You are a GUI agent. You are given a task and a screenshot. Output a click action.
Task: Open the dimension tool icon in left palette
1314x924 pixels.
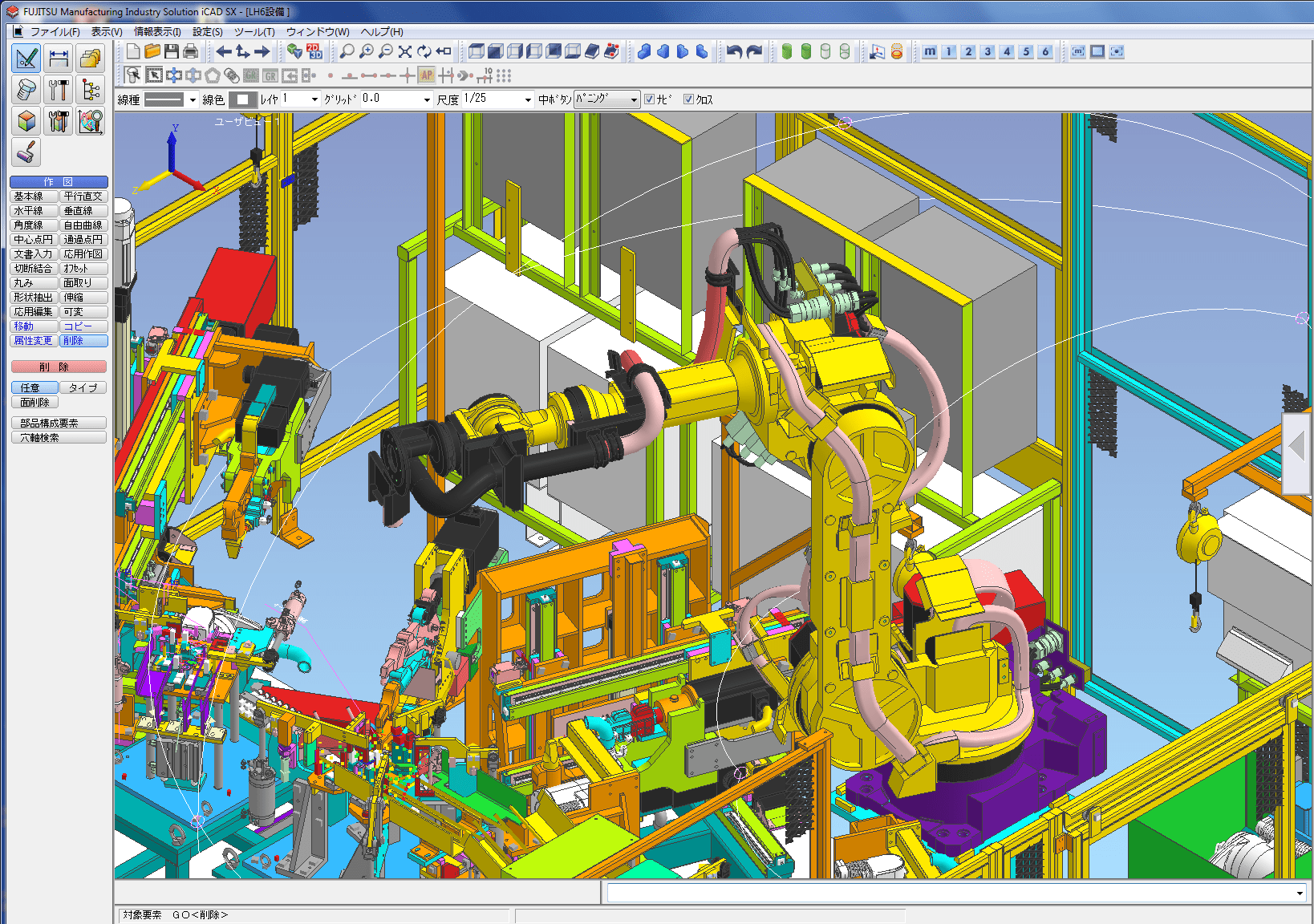[59, 58]
